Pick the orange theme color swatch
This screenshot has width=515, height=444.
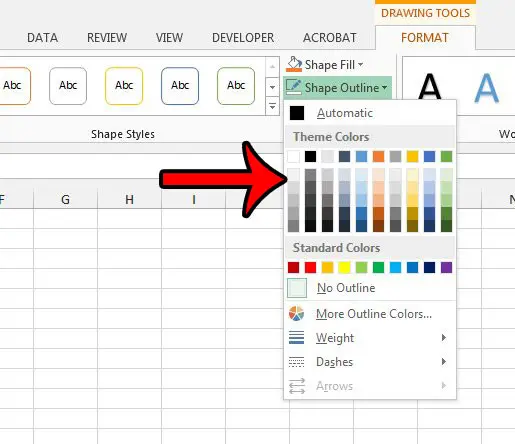(x=378, y=156)
